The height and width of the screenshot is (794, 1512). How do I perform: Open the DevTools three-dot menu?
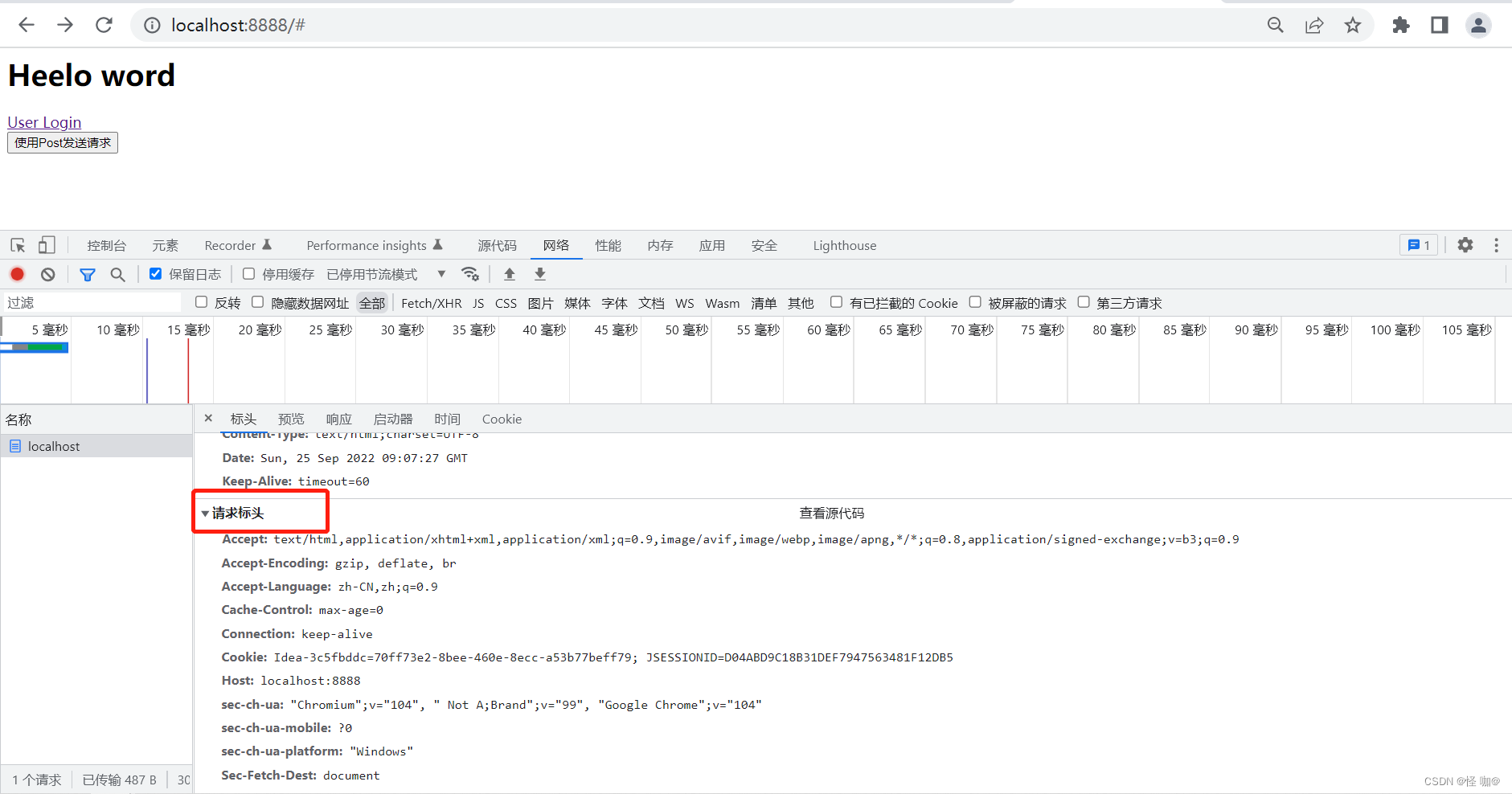1496,245
